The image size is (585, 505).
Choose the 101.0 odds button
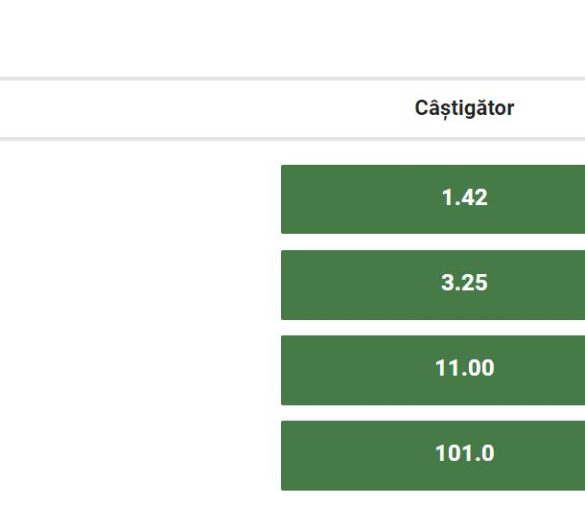[x=433, y=455]
